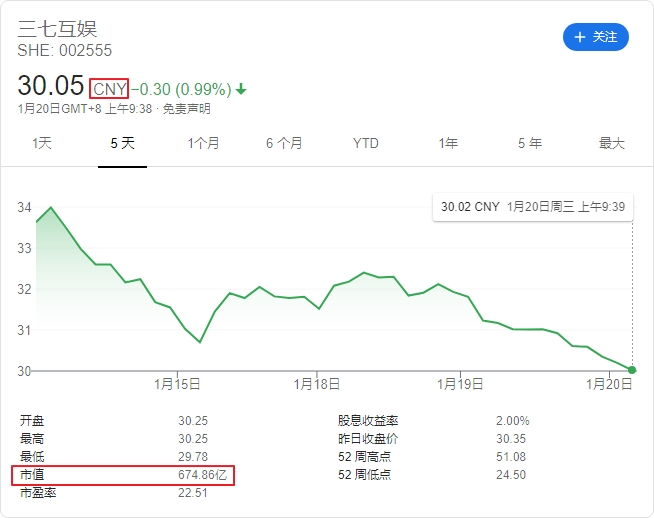Click the 股息收益率 label
Viewport: 654px width, 518px height.
click(x=368, y=420)
